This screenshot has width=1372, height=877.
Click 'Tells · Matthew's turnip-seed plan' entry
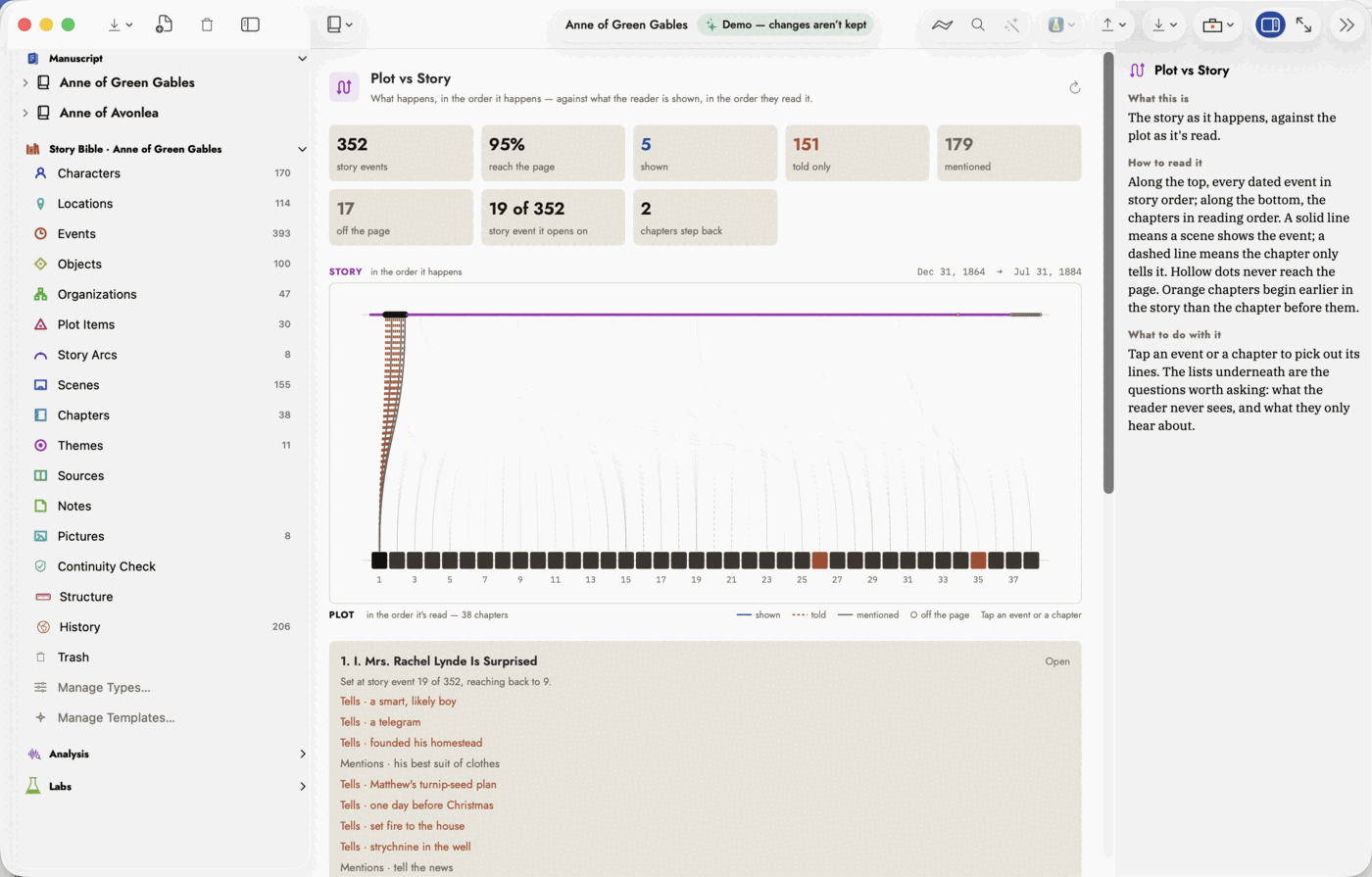point(418,784)
